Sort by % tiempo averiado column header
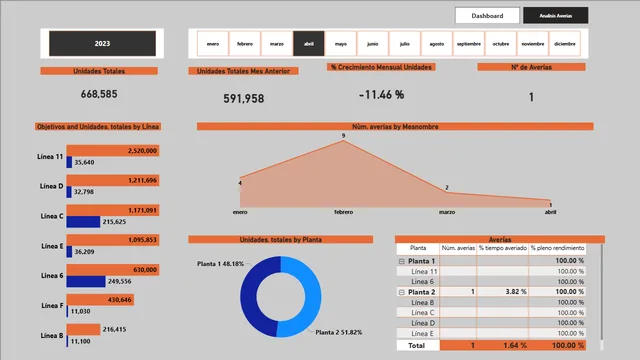This screenshot has height=360, width=640. (503, 248)
